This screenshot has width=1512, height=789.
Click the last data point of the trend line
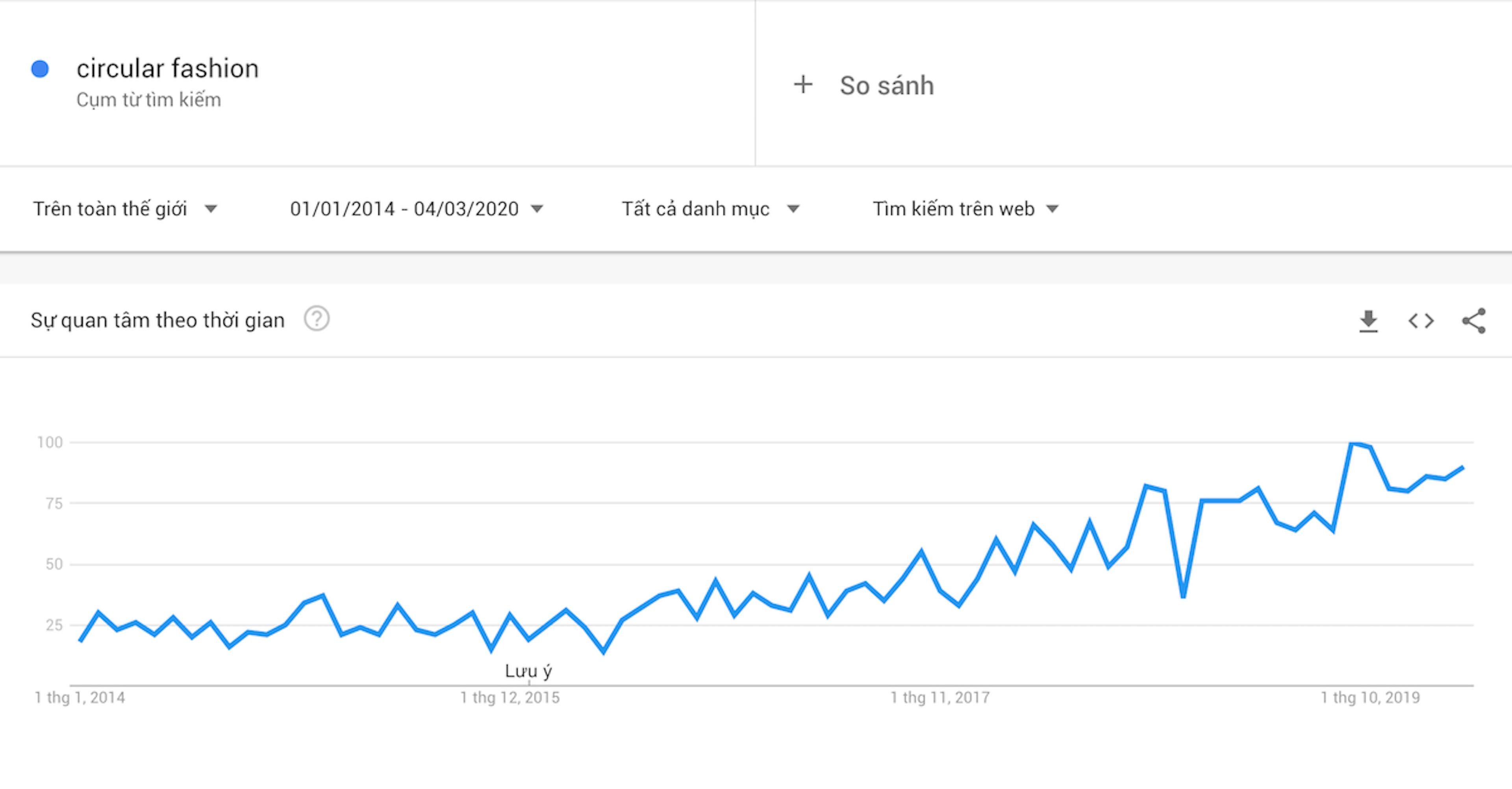point(1463,467)
